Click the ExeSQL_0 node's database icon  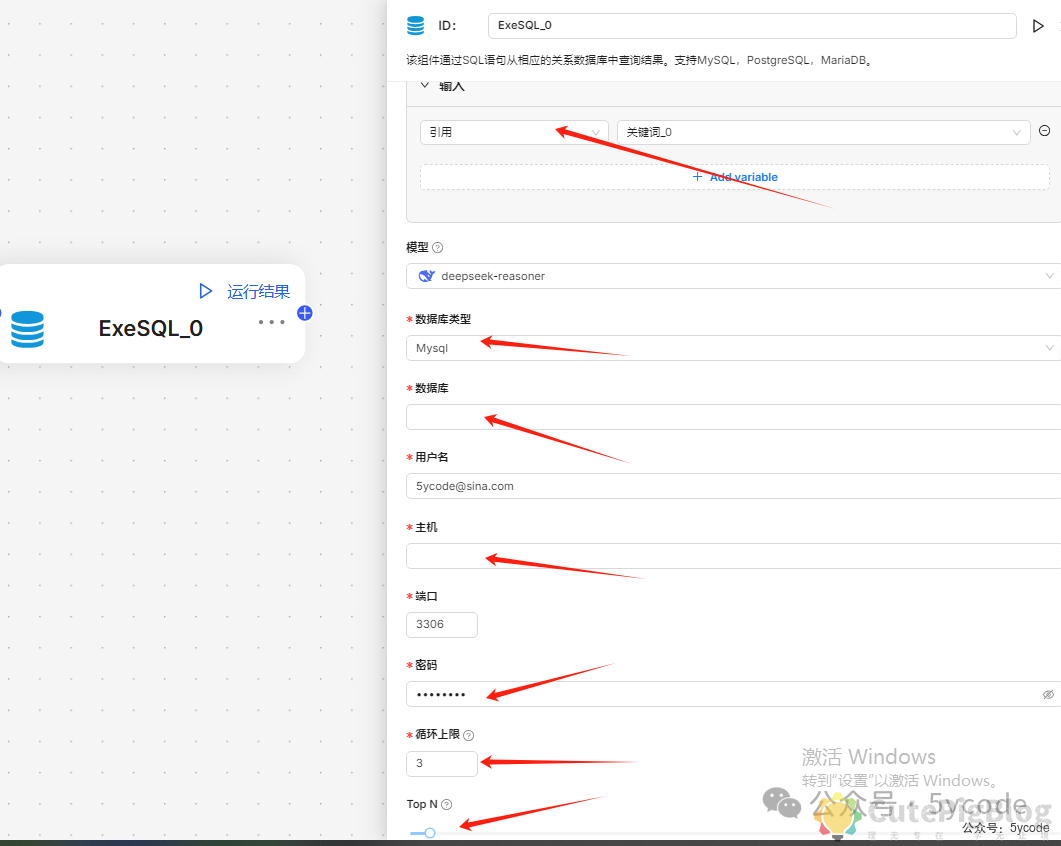26,329
